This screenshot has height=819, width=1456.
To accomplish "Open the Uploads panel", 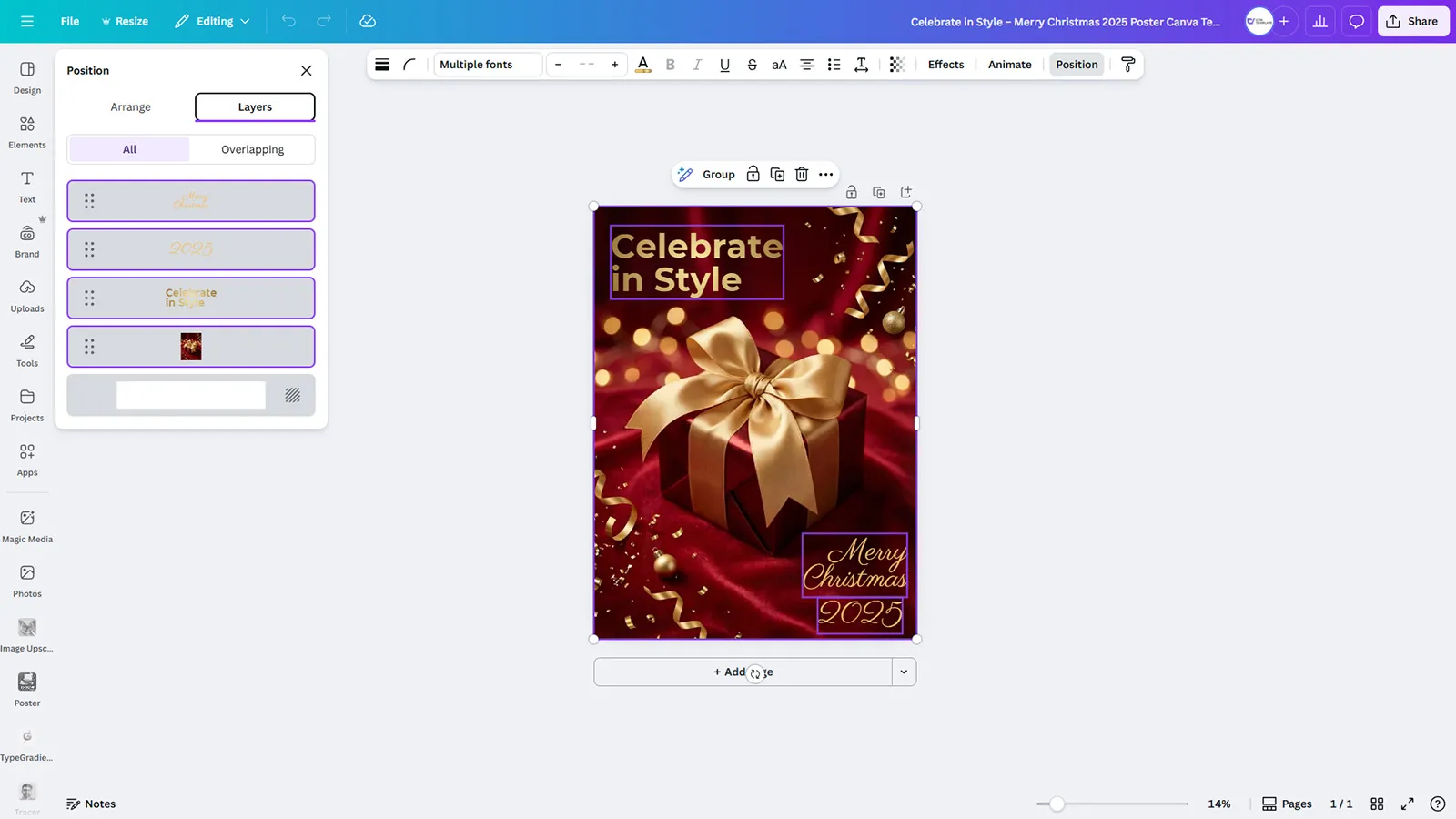I will (26, 296).
